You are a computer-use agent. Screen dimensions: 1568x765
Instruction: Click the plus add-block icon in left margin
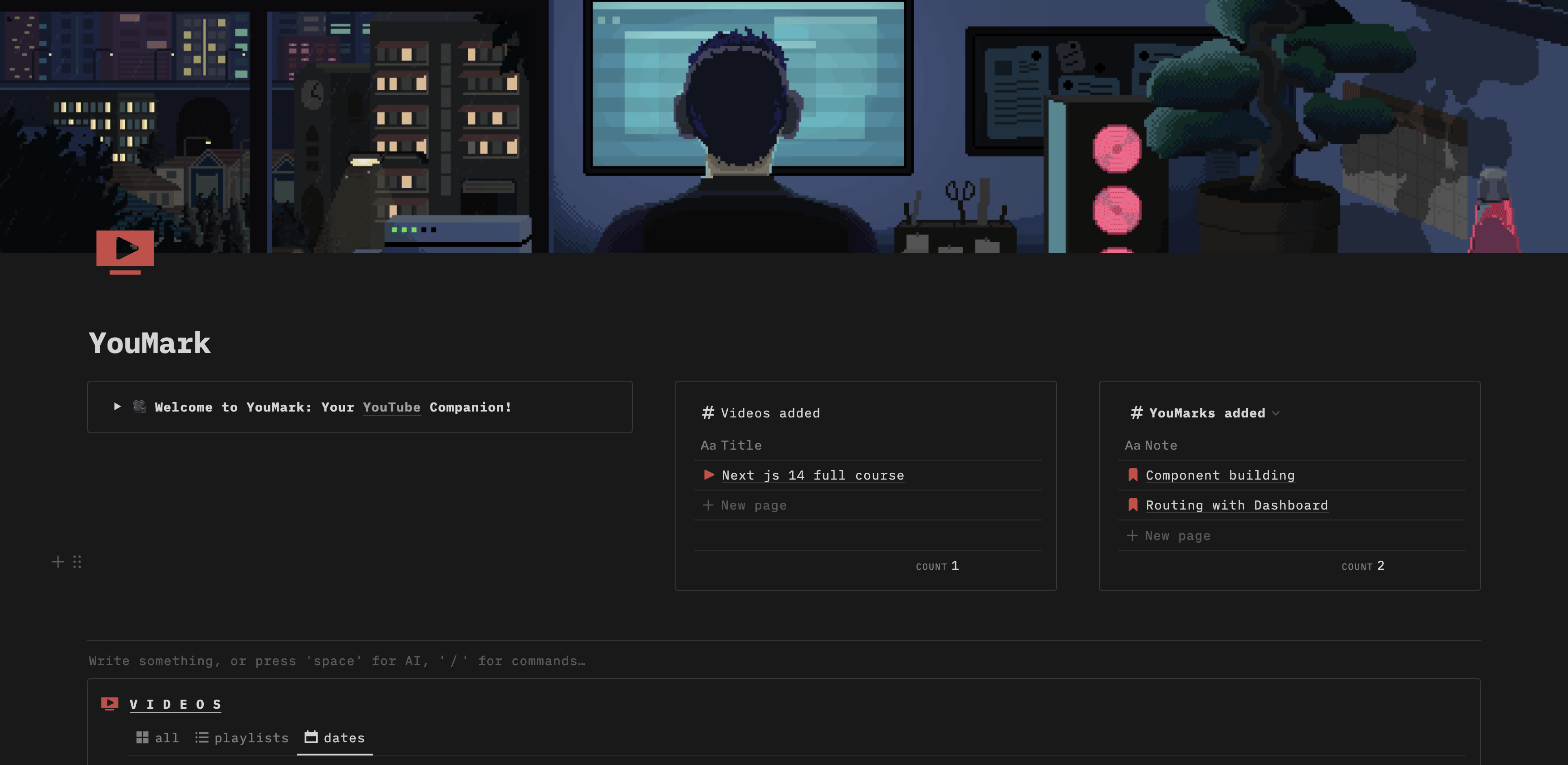click(x=58, y=562)
